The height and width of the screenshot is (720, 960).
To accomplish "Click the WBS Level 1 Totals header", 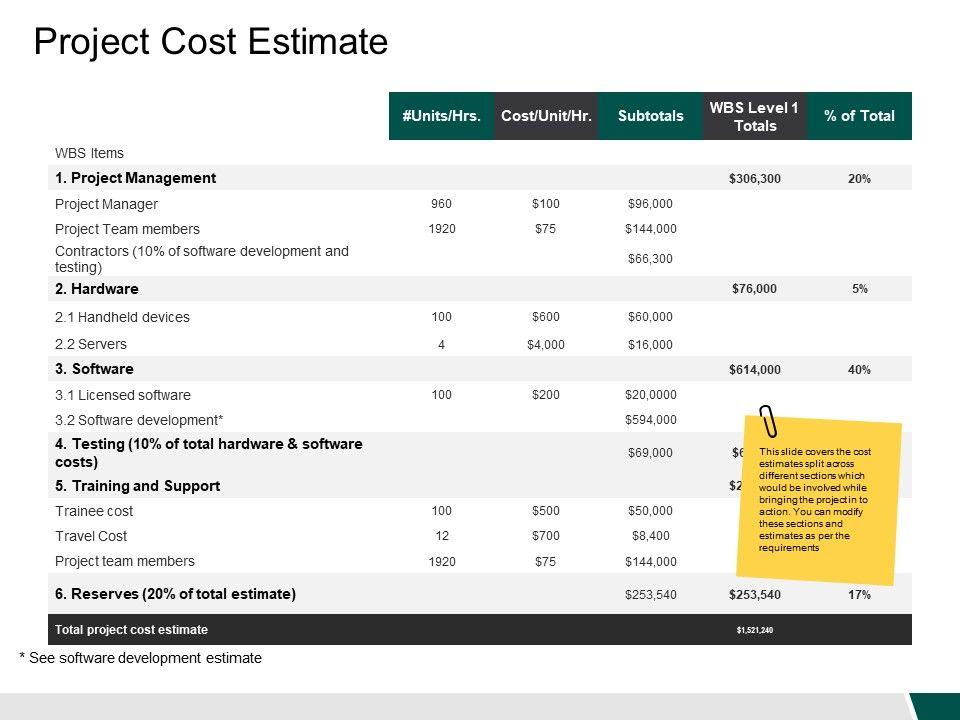I will (754, 116).
